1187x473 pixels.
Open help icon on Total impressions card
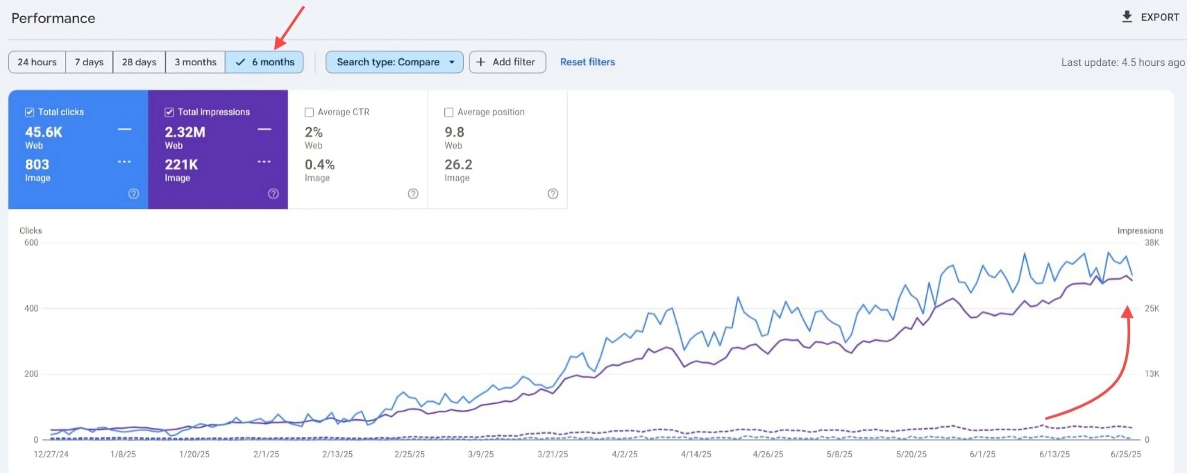(273, 194)
